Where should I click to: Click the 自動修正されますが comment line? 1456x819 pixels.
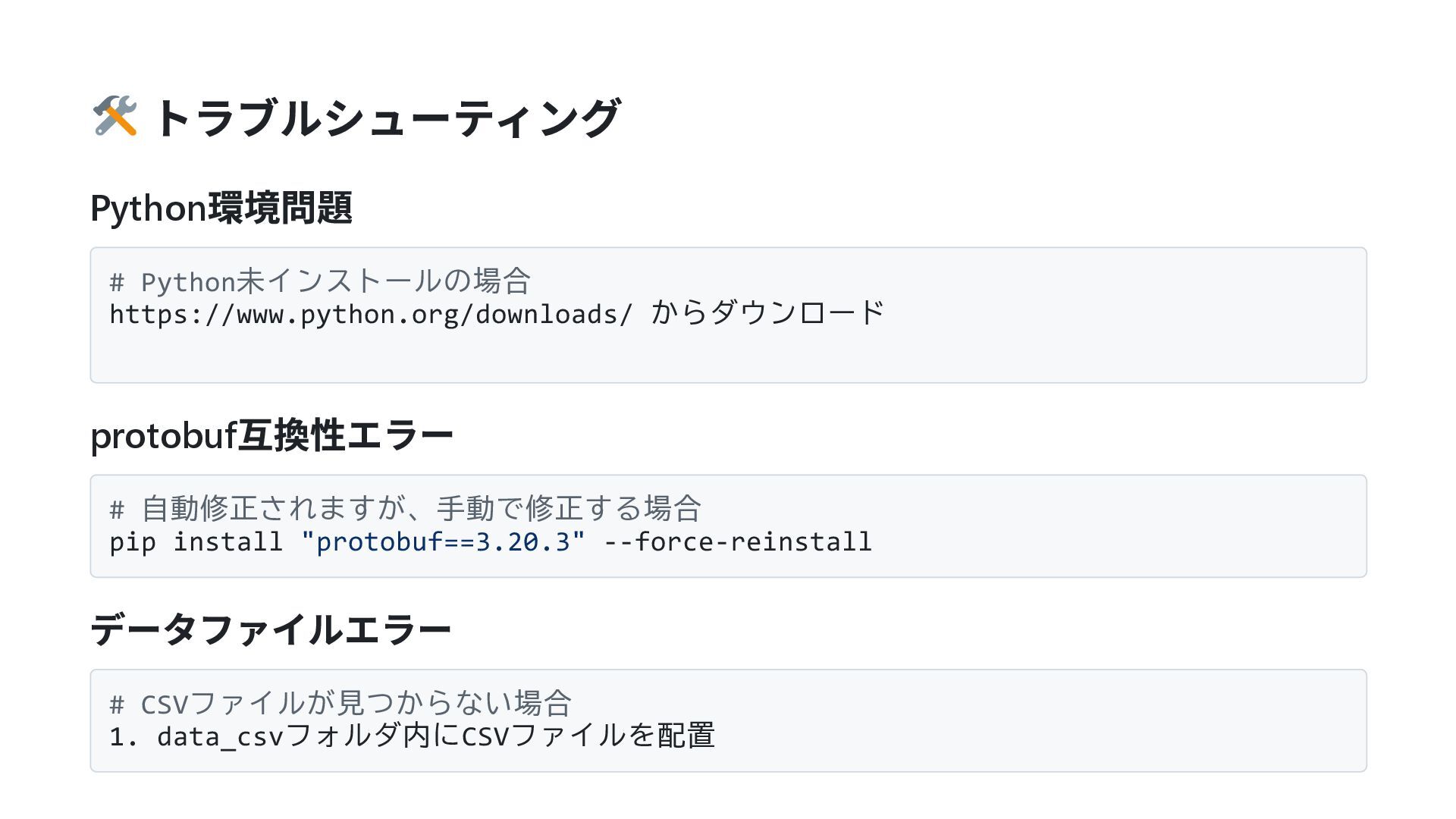click(x=405, y=508)
